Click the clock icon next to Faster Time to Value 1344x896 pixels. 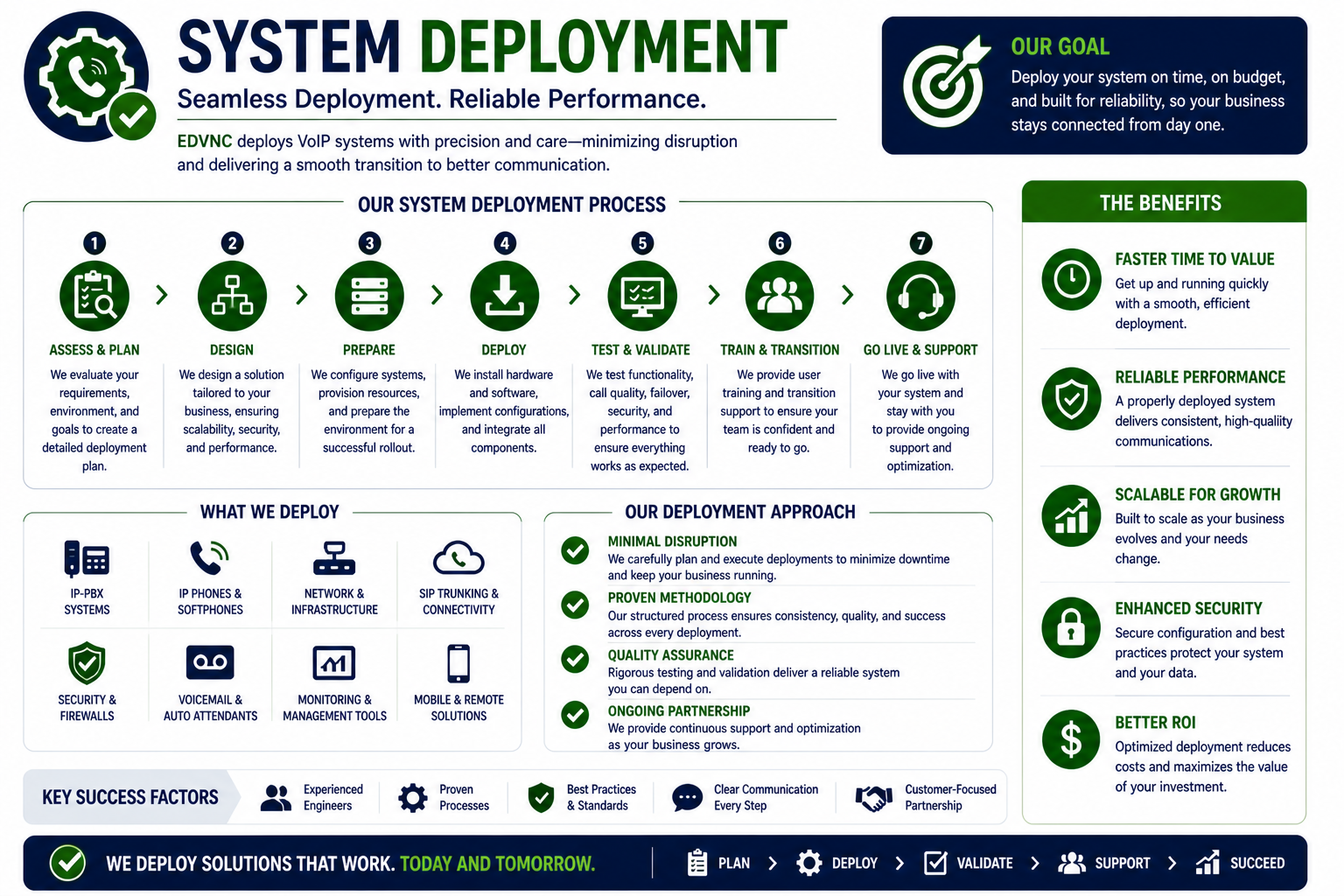click(1071, 280)
